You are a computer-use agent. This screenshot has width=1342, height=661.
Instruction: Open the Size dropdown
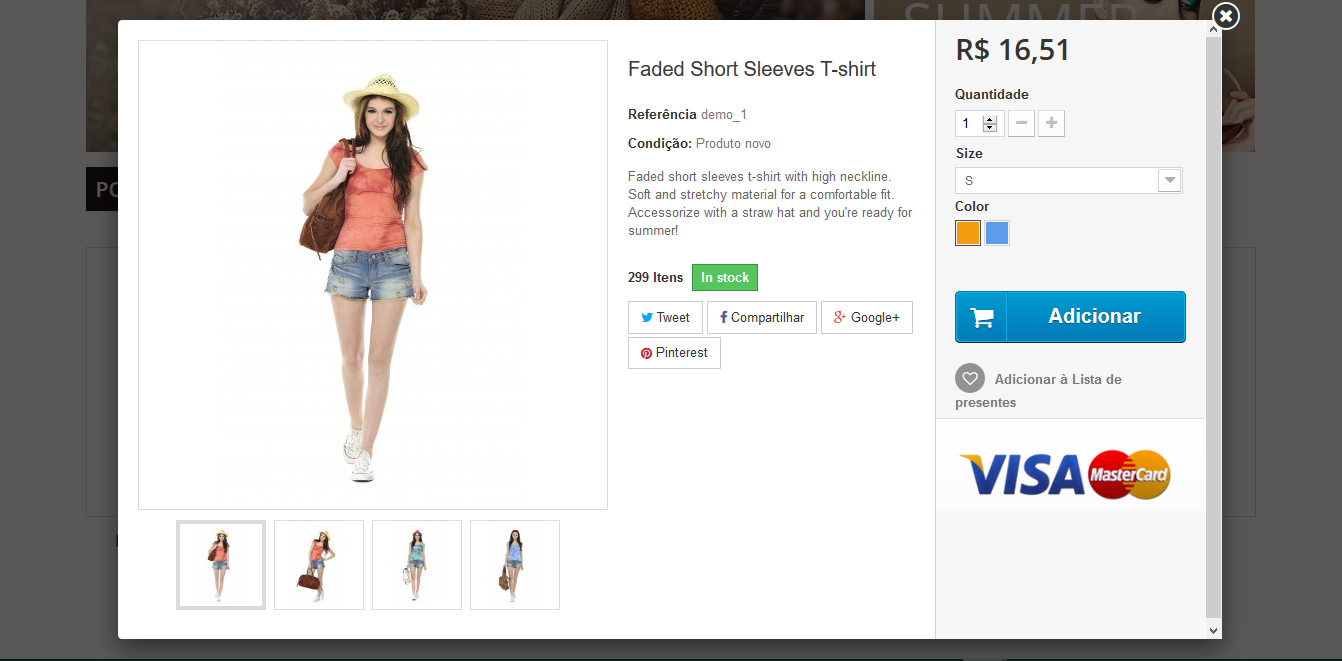[x=1068, y=181]
